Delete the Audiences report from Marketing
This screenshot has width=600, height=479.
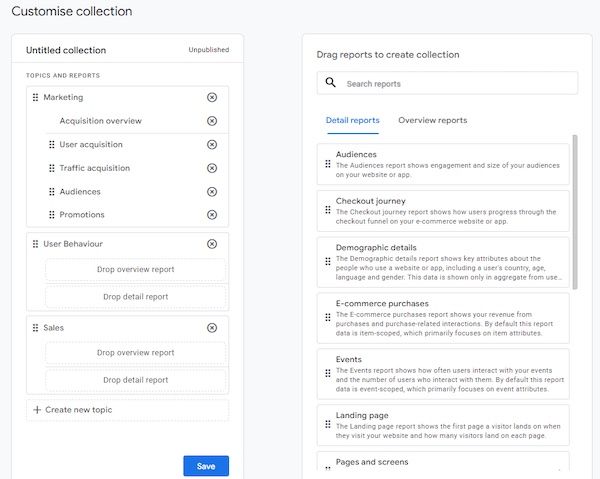(x=211, y=192)
